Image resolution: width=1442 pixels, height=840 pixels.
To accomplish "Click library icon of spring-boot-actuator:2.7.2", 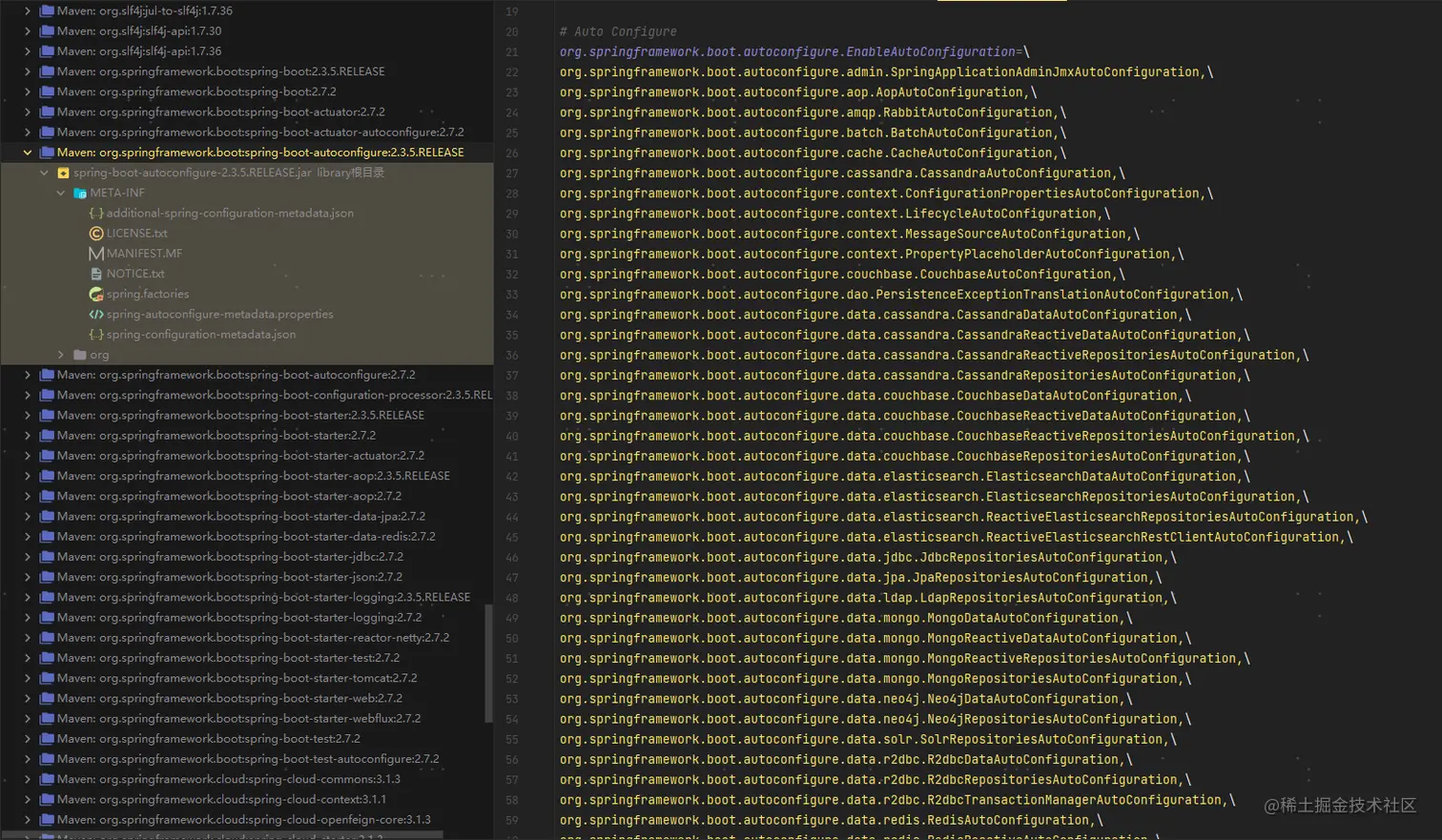I will [x=47, y=112].
